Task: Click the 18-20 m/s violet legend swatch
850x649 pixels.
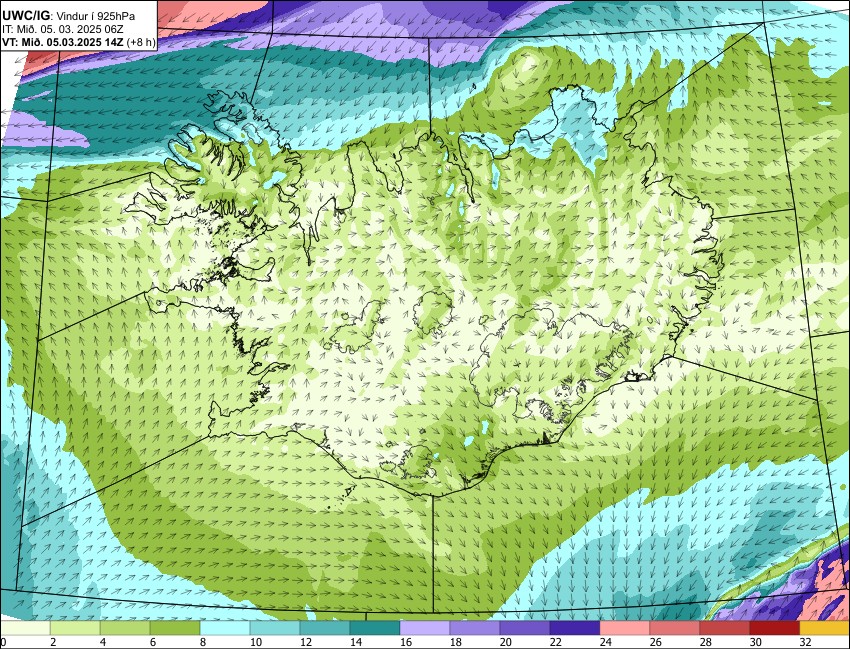Action: (x=475, y=628)
